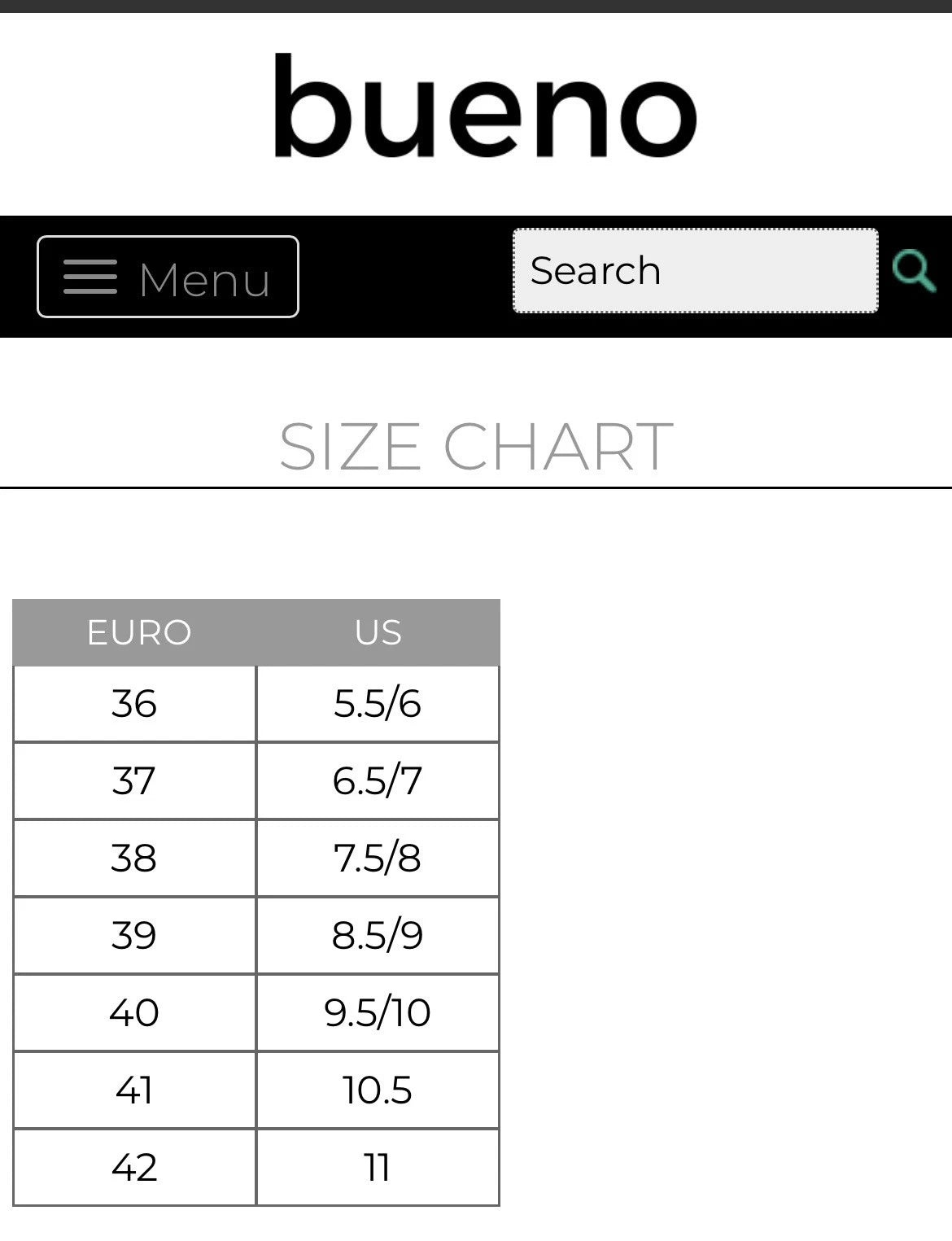Select the Euro size 42 cell

click(134, 1167)
